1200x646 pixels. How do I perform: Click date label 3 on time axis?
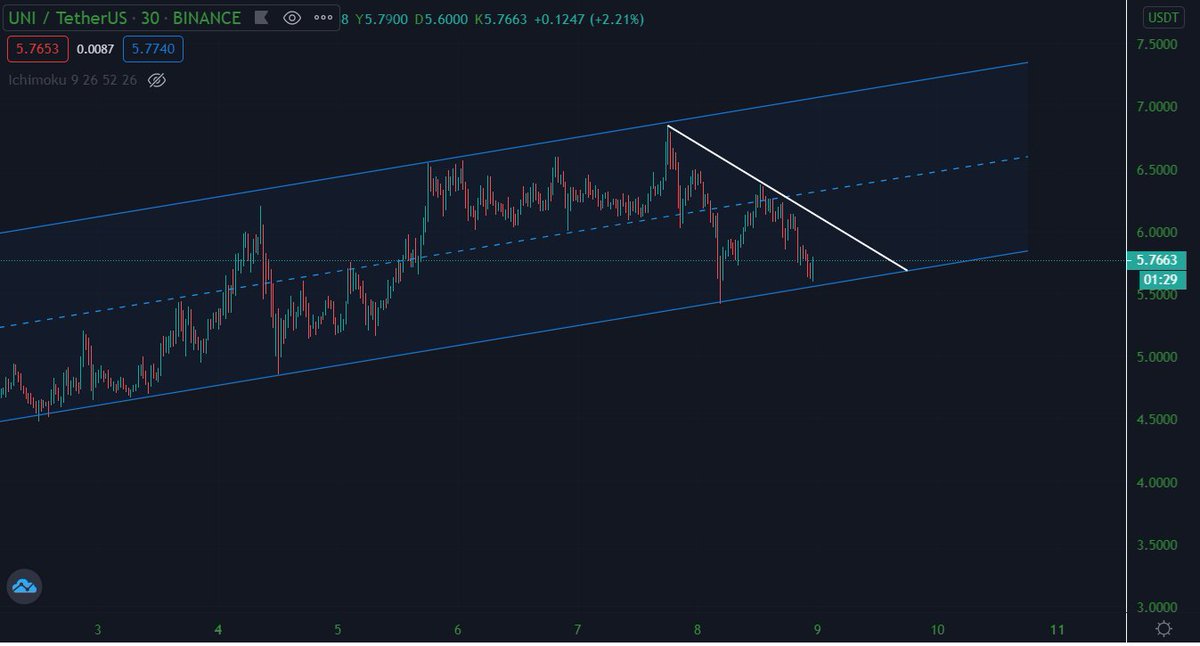(x=98, y=629)
